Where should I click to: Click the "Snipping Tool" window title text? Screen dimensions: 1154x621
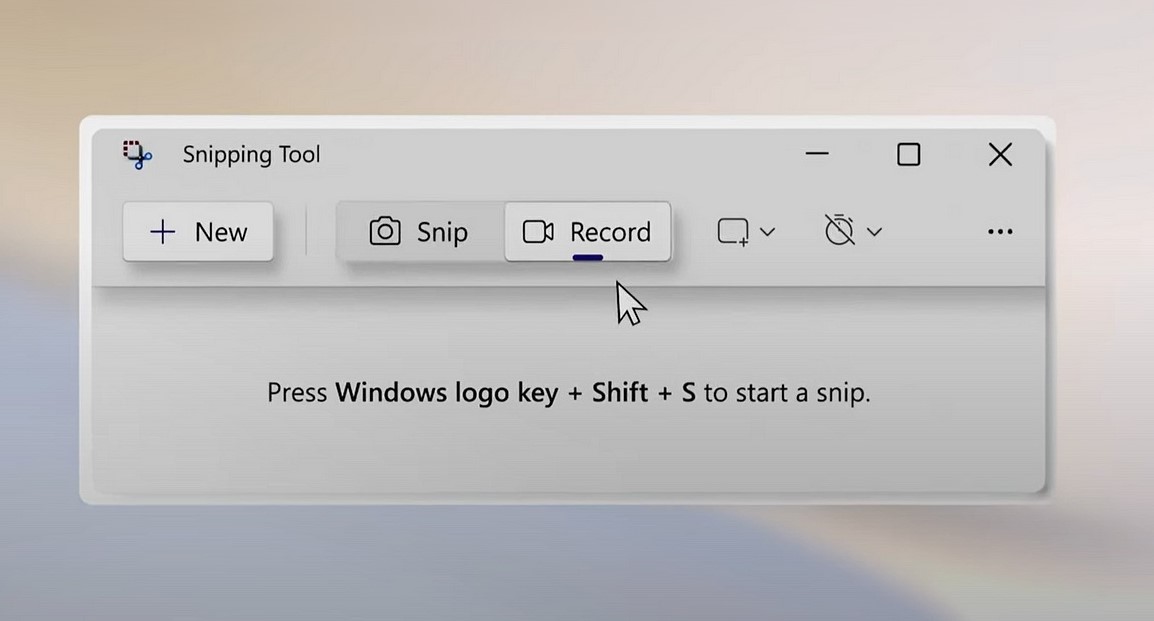[251, 155]
